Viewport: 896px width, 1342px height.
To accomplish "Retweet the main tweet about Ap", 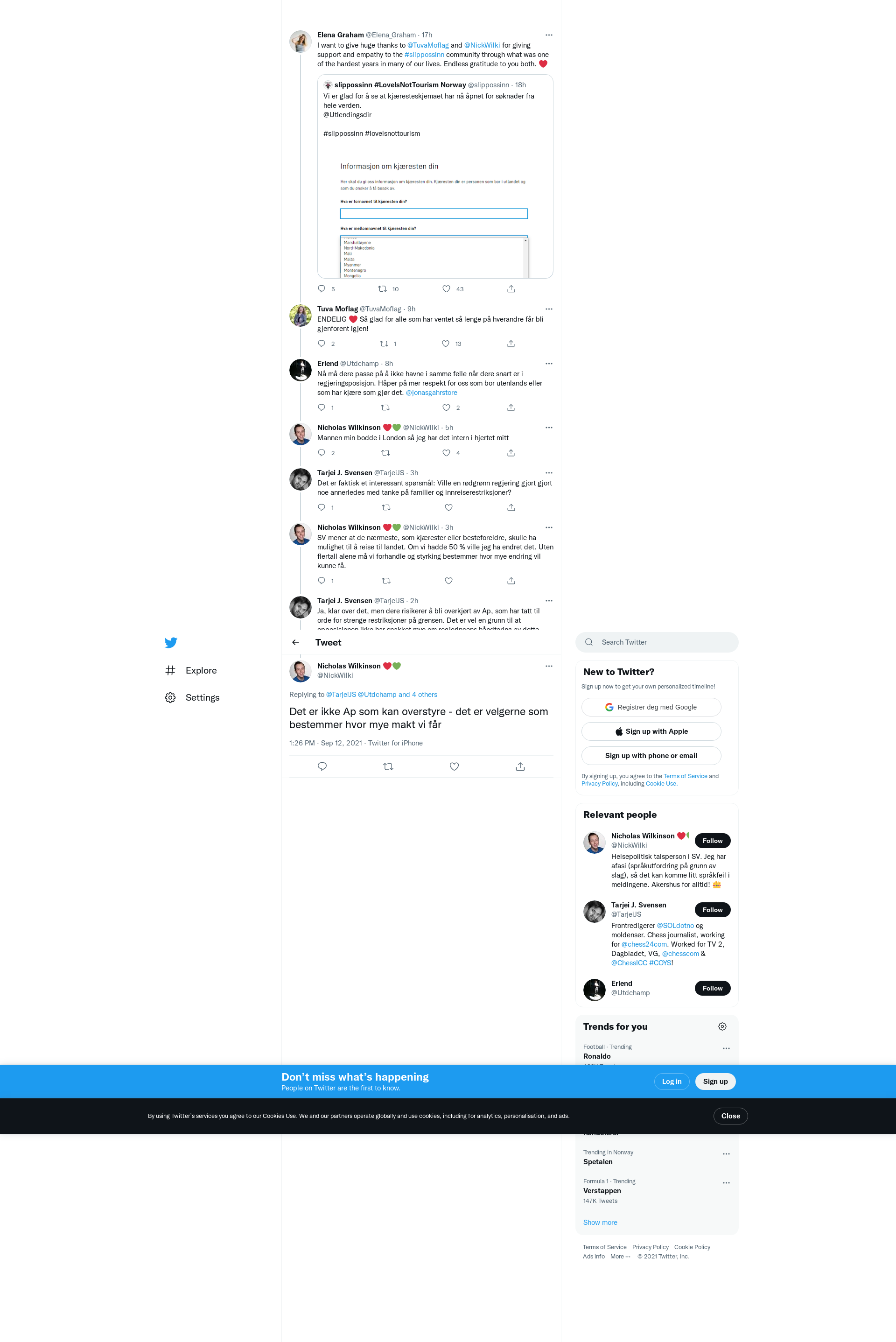I will [x=388, y=766].
